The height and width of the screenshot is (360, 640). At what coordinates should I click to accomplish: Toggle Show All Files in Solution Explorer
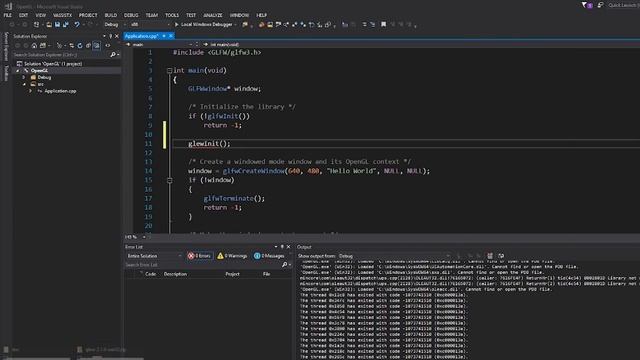96,46
